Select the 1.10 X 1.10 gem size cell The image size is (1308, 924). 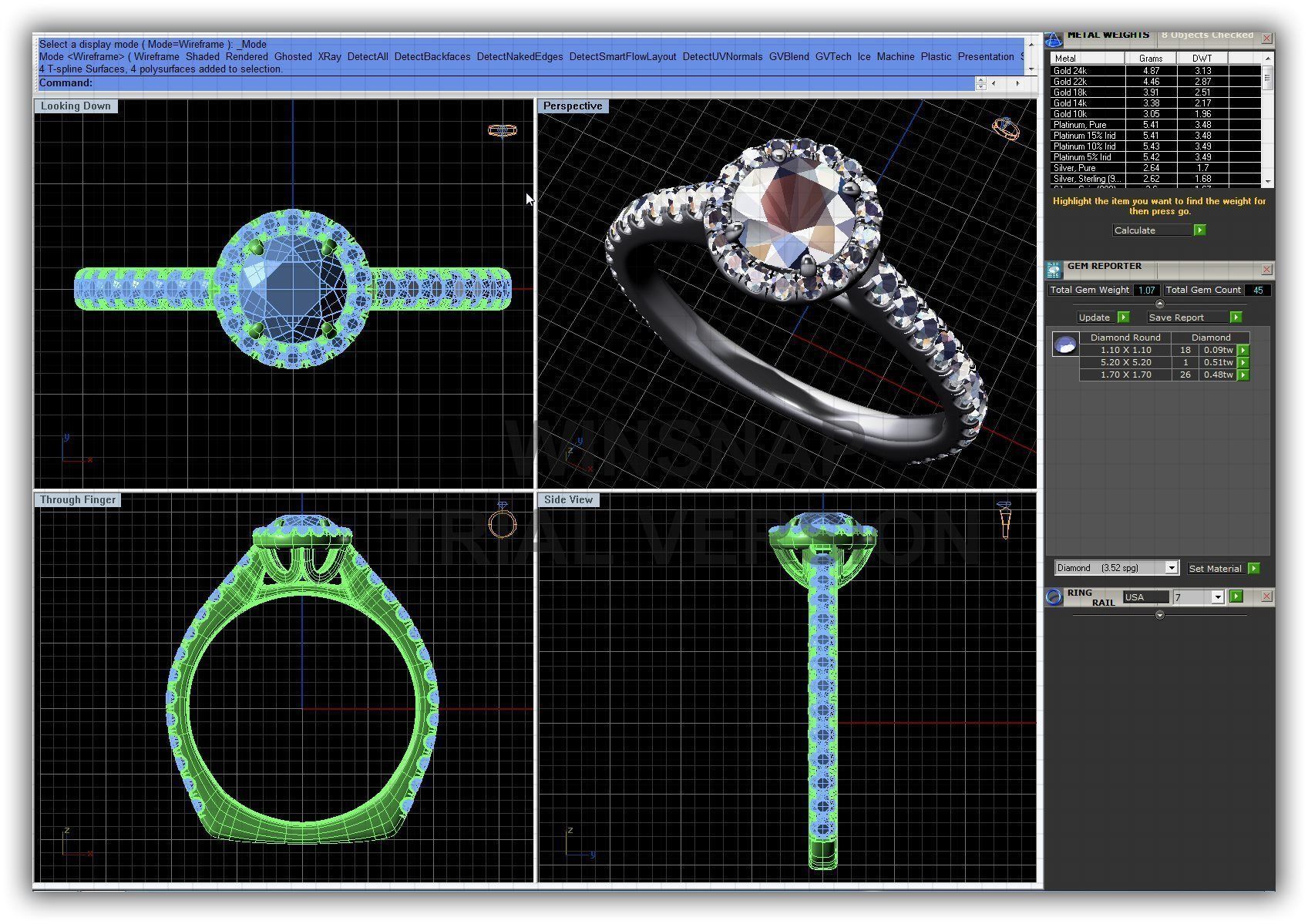pyautogui.click(x=1125, y=350)
